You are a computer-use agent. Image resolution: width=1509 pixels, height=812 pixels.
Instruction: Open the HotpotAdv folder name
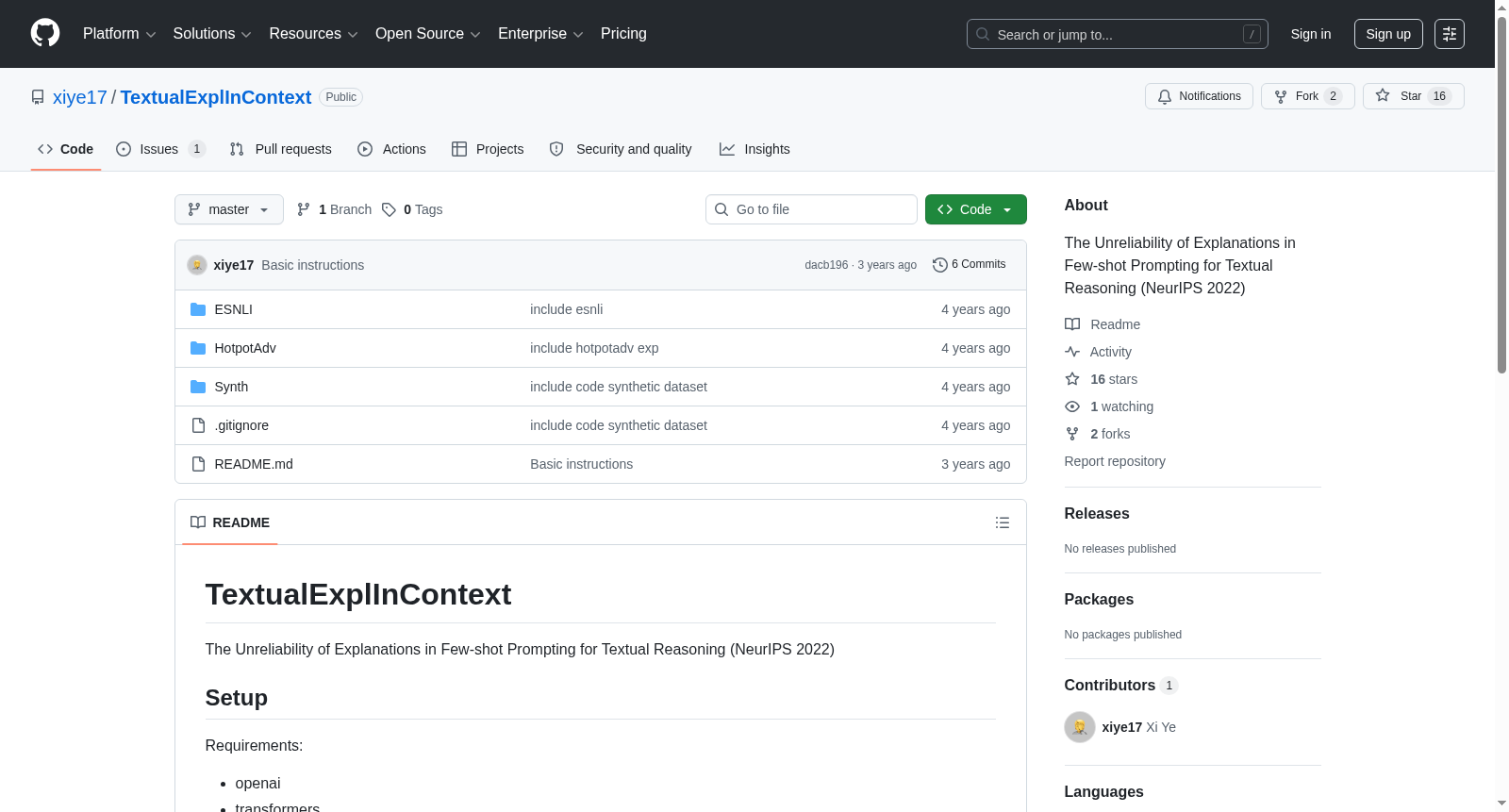(245, 348)
